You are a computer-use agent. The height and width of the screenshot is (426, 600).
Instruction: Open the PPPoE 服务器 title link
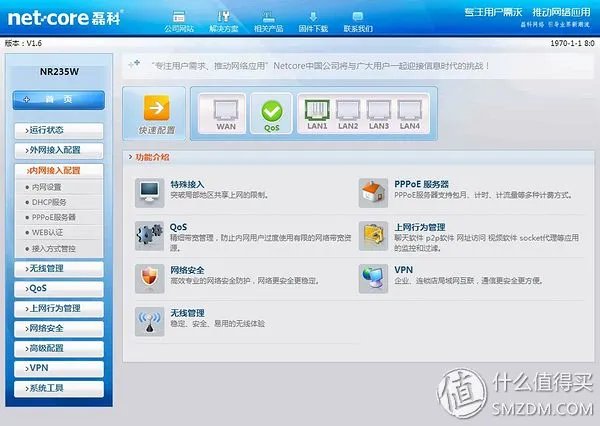pyautogui.click(x=421, y=184)
